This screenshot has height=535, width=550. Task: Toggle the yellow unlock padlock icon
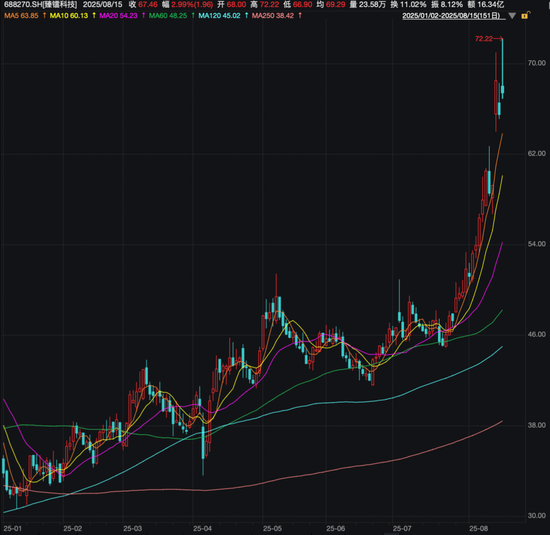click(525, 15)
